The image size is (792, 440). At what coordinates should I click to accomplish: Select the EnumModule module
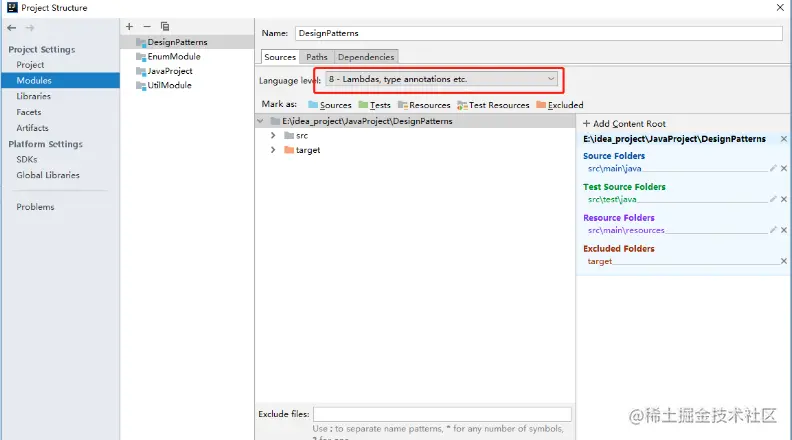coord(187,57)
